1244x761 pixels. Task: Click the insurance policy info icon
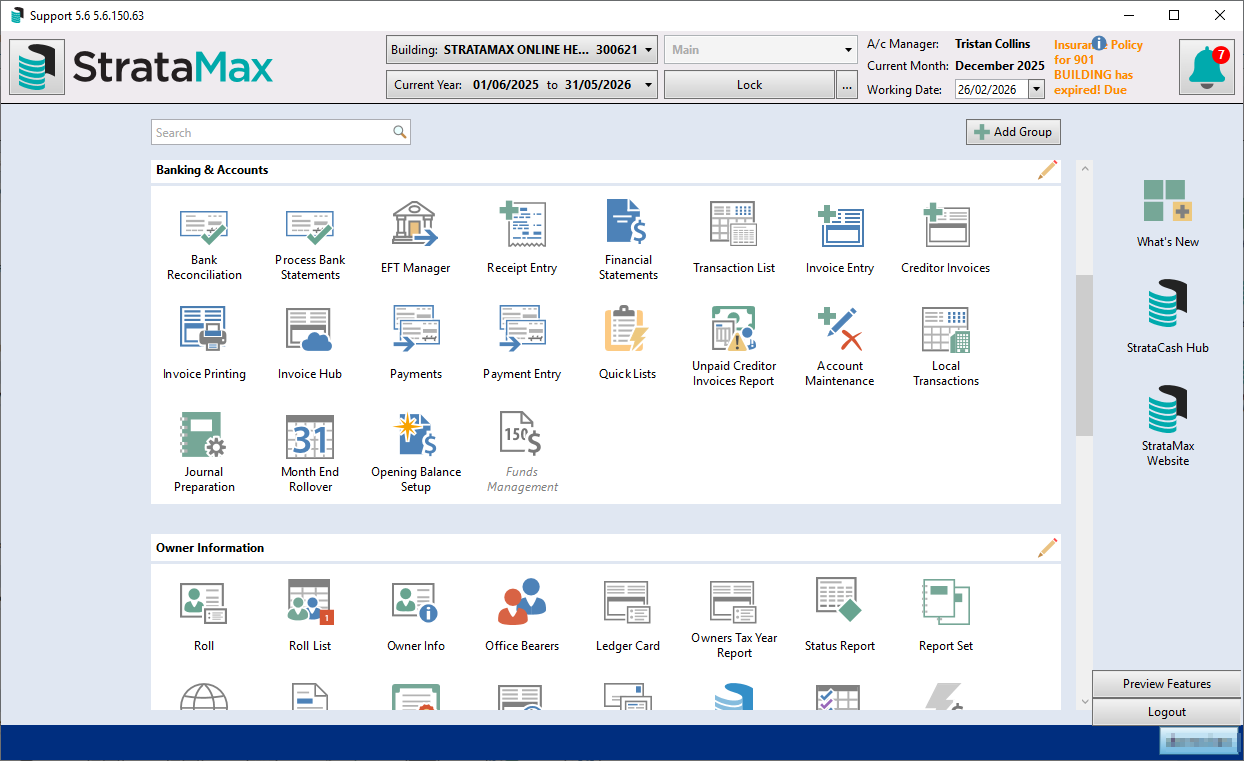(1099, 43)
